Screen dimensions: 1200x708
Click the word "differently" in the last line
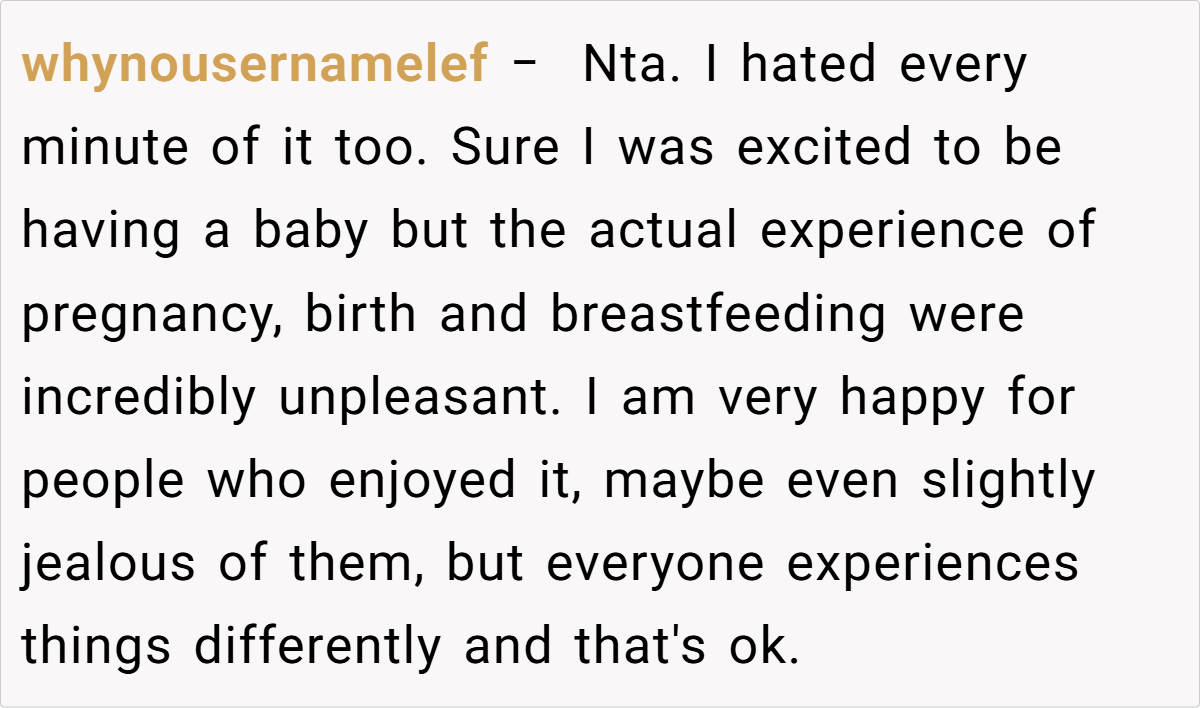[316, 648]
